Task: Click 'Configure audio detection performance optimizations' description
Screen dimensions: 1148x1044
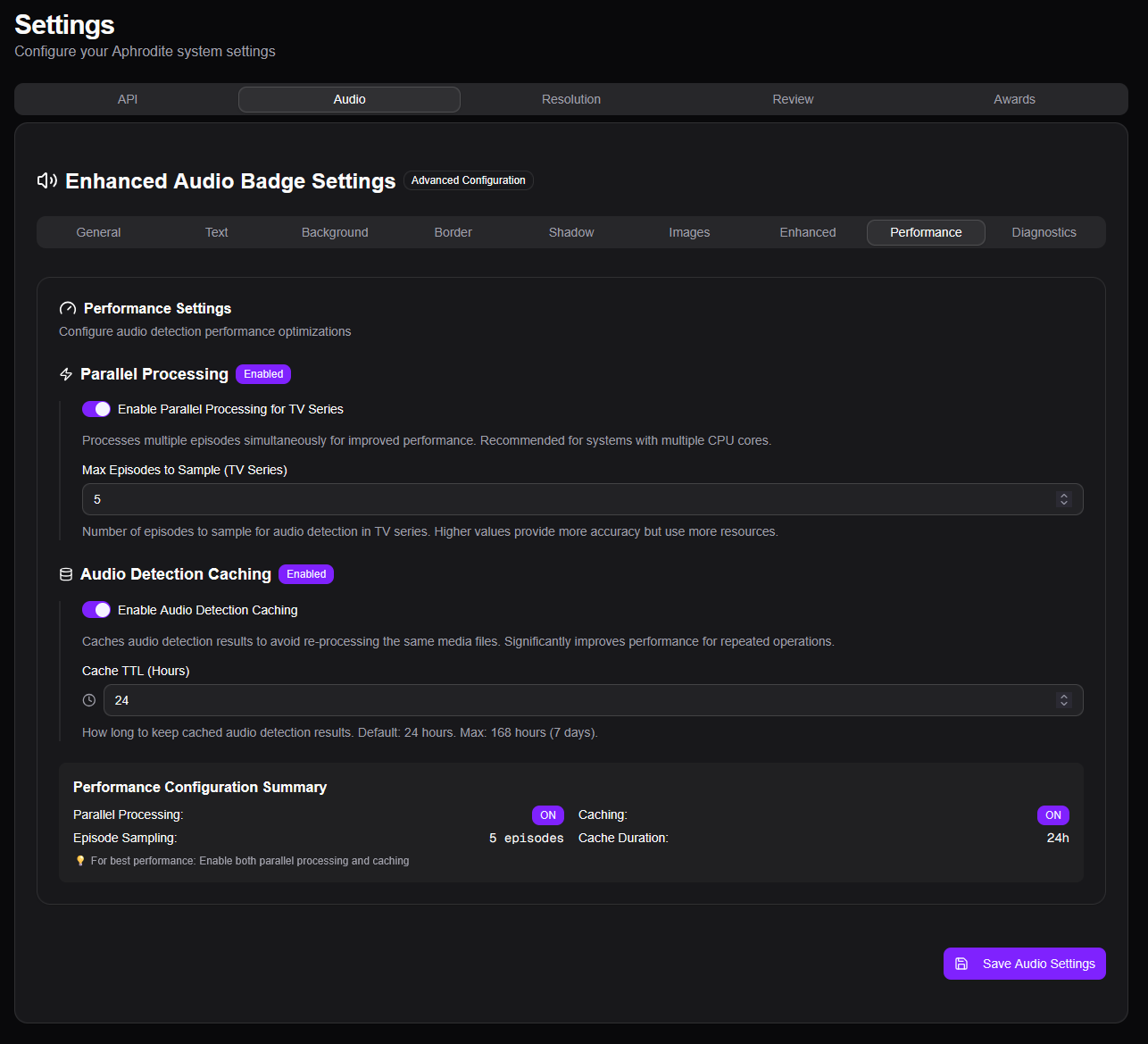Action: click(x=205, y=331)
